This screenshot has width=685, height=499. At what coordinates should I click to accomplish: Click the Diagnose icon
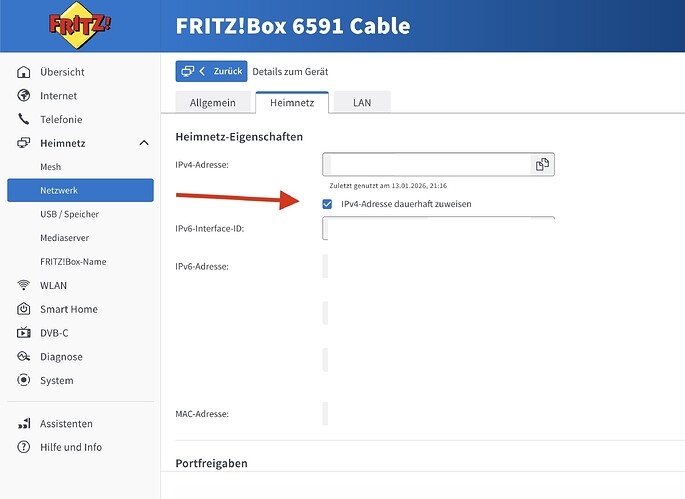(24, 357)
